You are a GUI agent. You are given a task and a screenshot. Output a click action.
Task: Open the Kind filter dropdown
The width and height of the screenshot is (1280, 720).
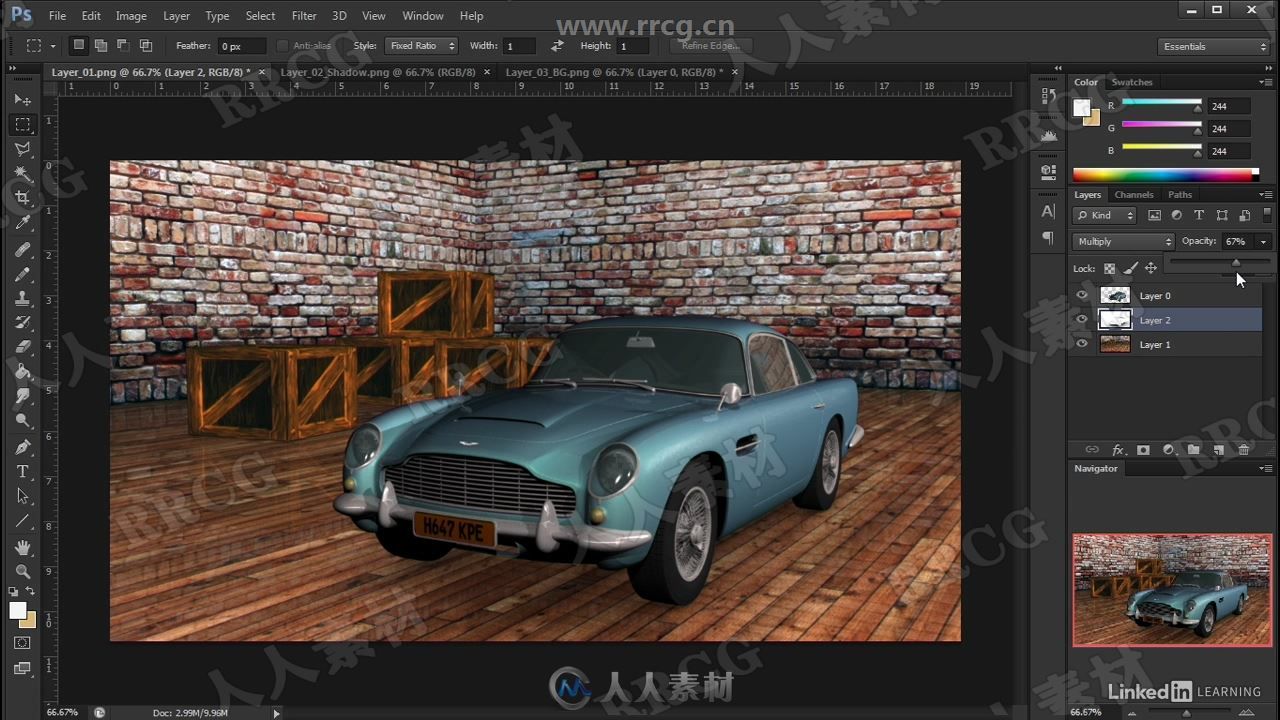click(1105, 215)
